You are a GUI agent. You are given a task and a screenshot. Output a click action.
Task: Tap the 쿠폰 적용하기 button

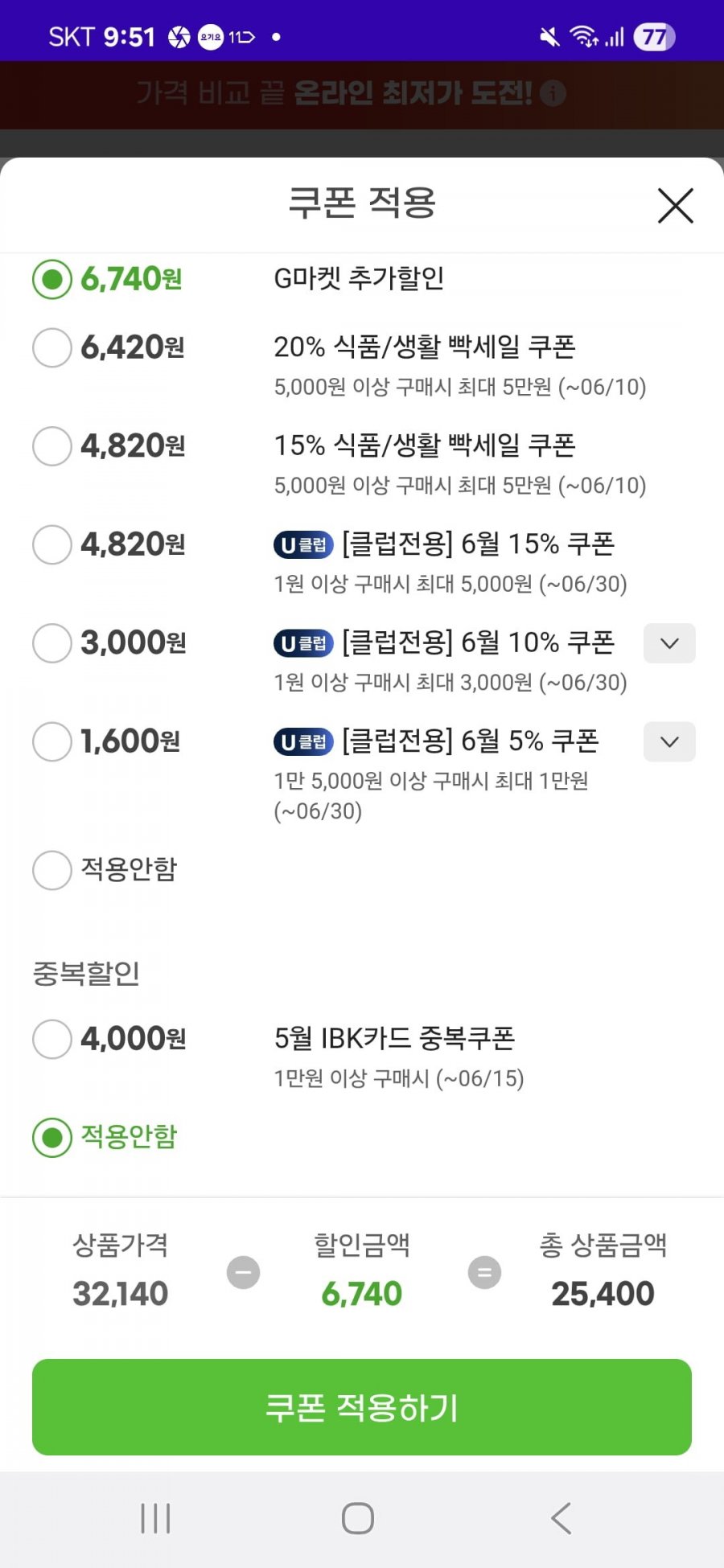(x=362, y=1407)
